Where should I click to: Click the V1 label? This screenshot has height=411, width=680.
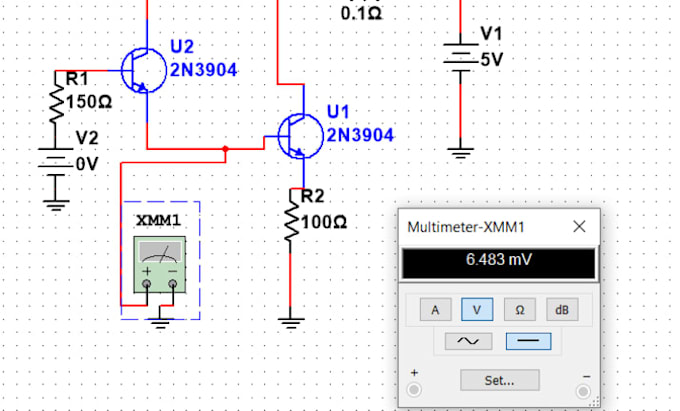(491, 33)
